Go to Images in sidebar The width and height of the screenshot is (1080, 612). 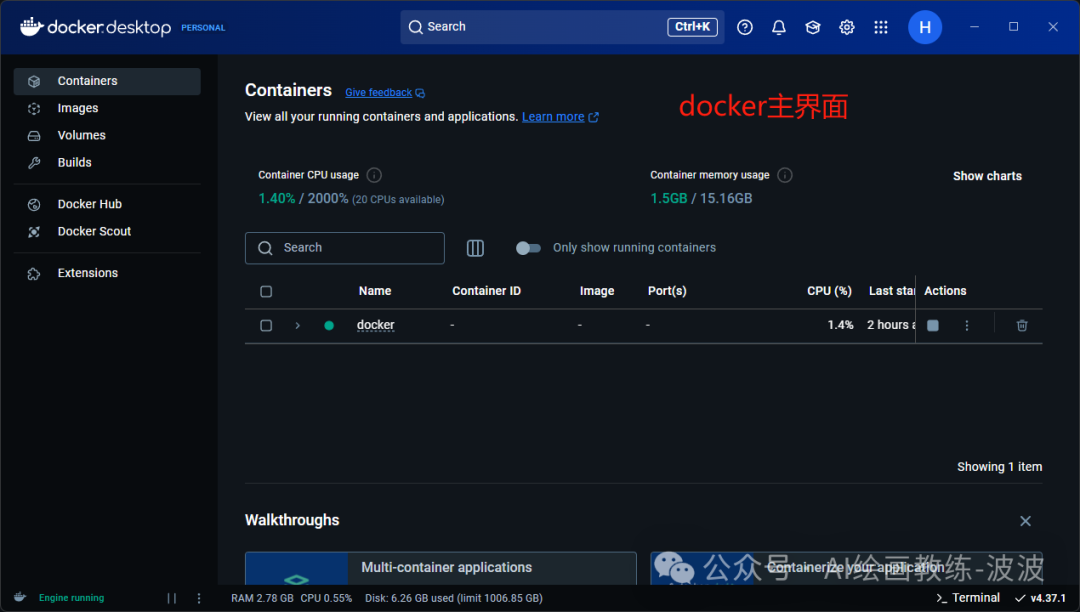point(107,108)
